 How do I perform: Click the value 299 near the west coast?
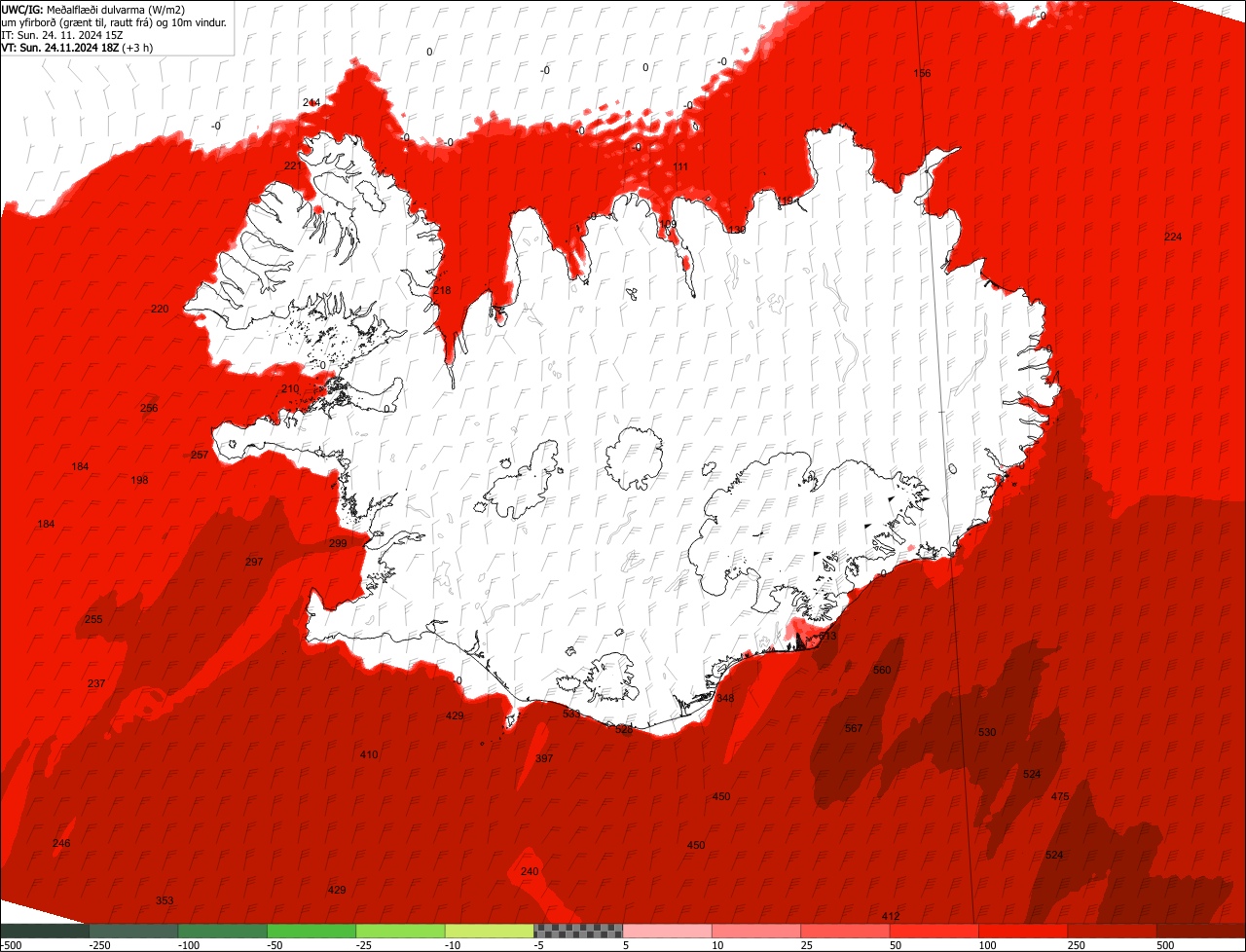(338, 544)
